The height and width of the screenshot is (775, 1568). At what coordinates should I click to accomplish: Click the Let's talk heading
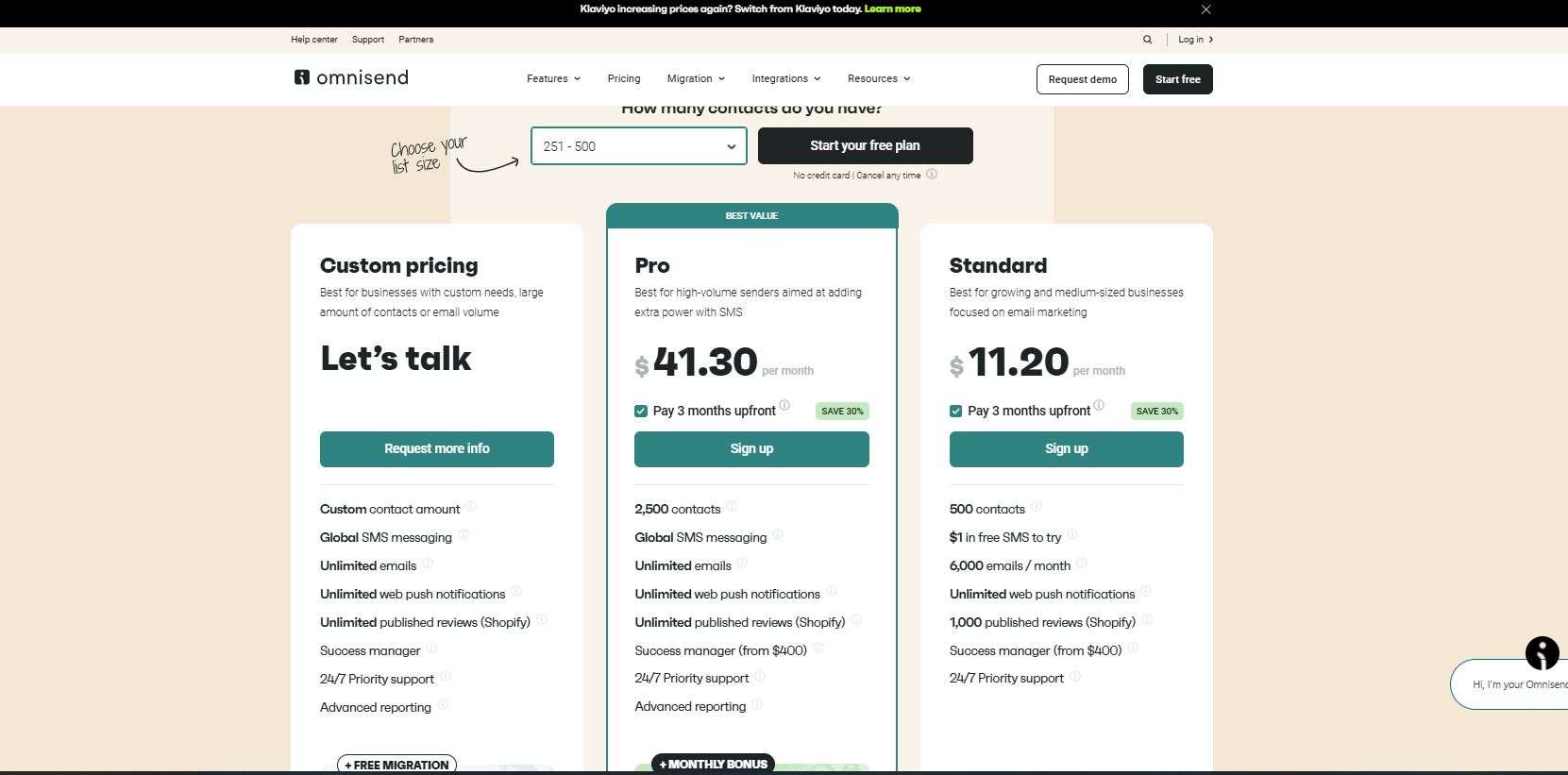click(396, 359)
